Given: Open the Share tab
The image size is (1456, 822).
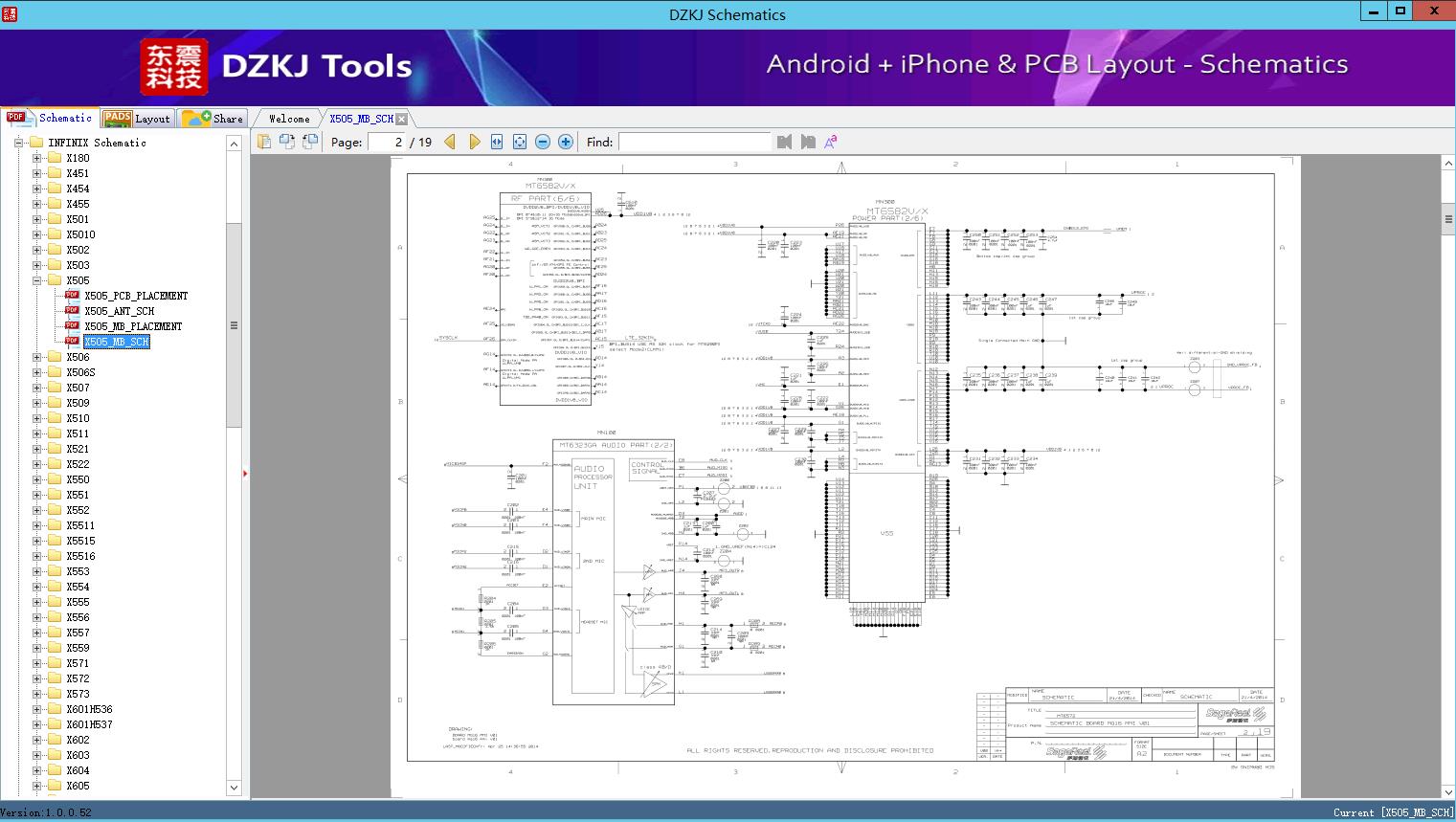Looking at the screenshot, I should coord(214,119).
